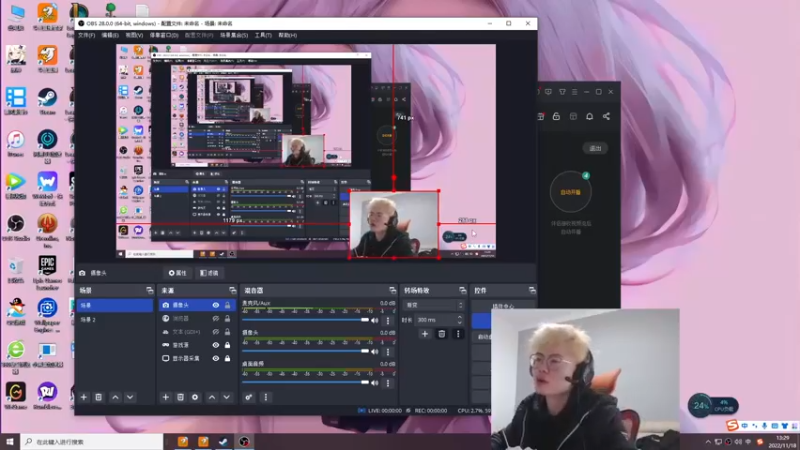
Task: Open 麦克风/Aux channel options menu
Action: [388, 320]
